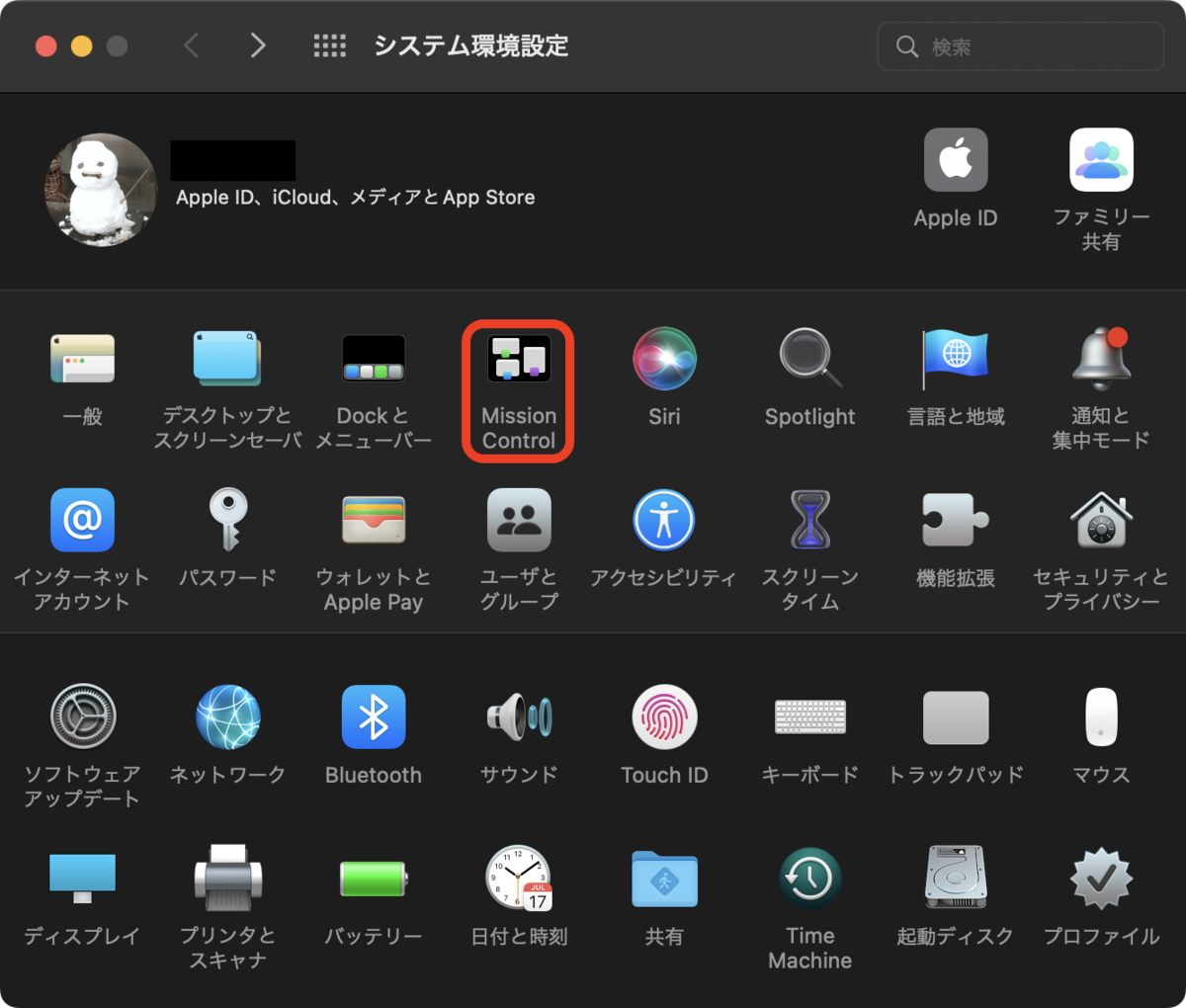Open 通知と集中モード preferences
Viewport: 1186px width, 1008px height.
1101,358
